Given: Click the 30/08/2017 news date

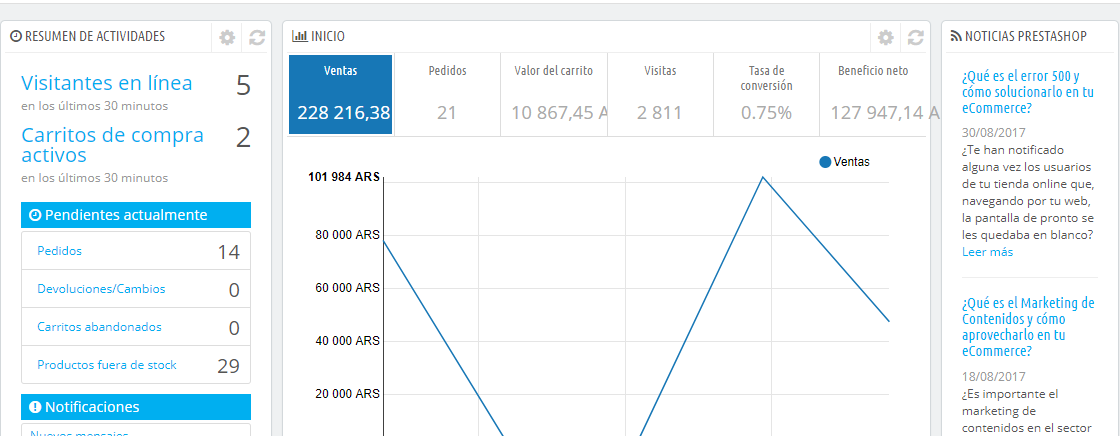Looking at the screenshot, I should click(x=993, y=134).
